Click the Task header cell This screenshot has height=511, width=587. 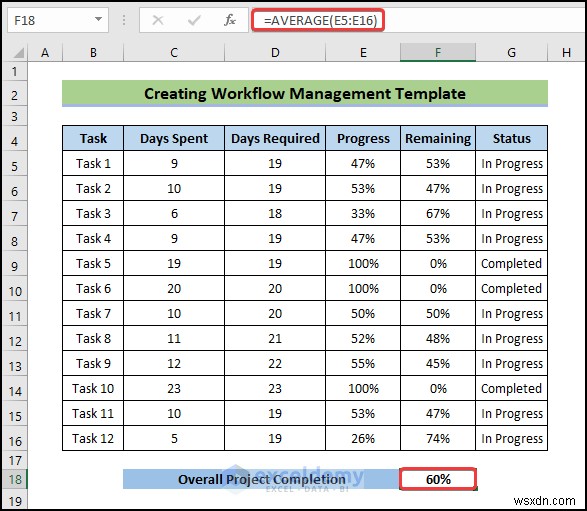[x=93, y=139]
